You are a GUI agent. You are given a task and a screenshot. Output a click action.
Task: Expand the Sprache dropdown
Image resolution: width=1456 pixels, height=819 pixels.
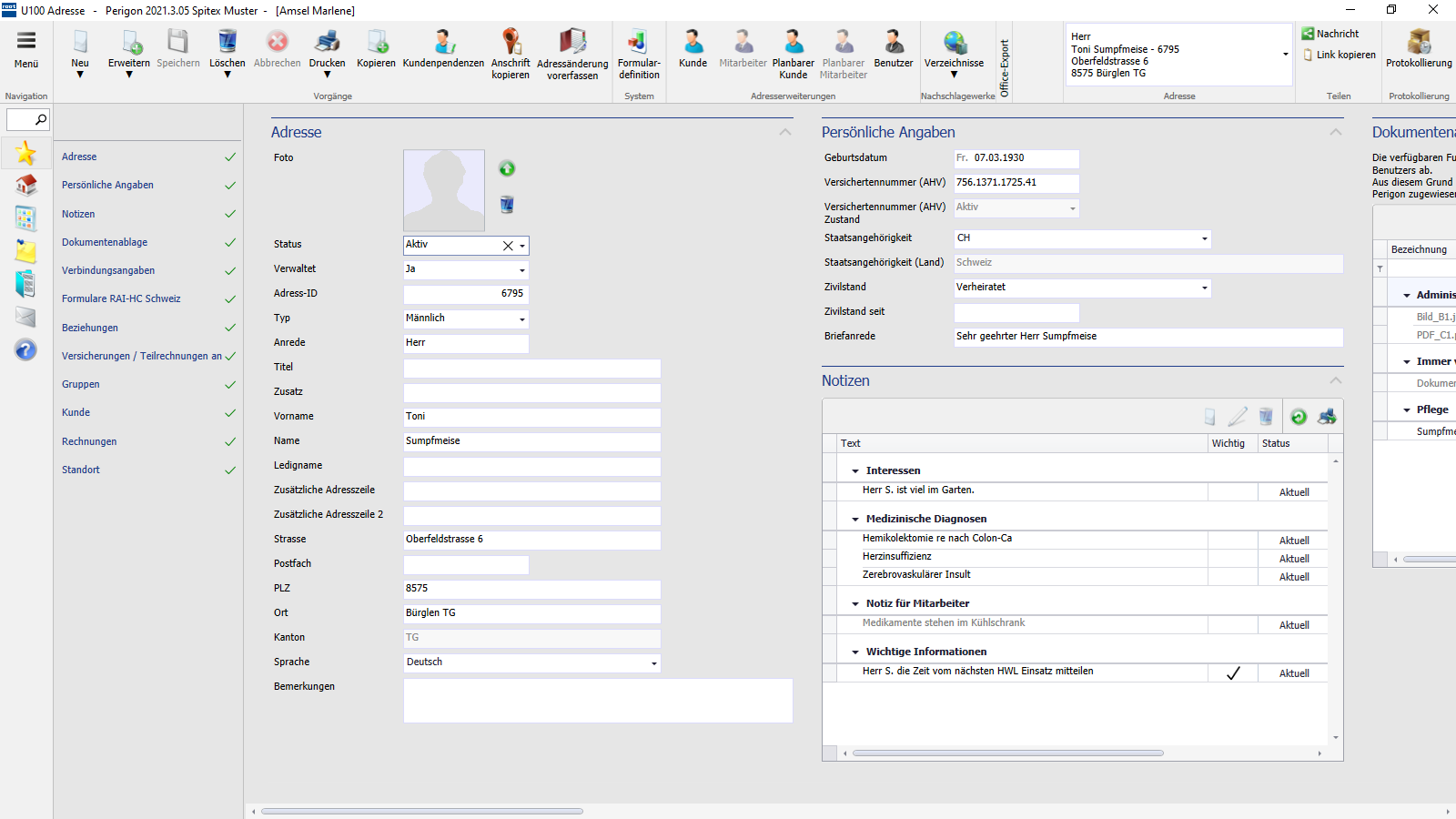[x=653, y=663]
